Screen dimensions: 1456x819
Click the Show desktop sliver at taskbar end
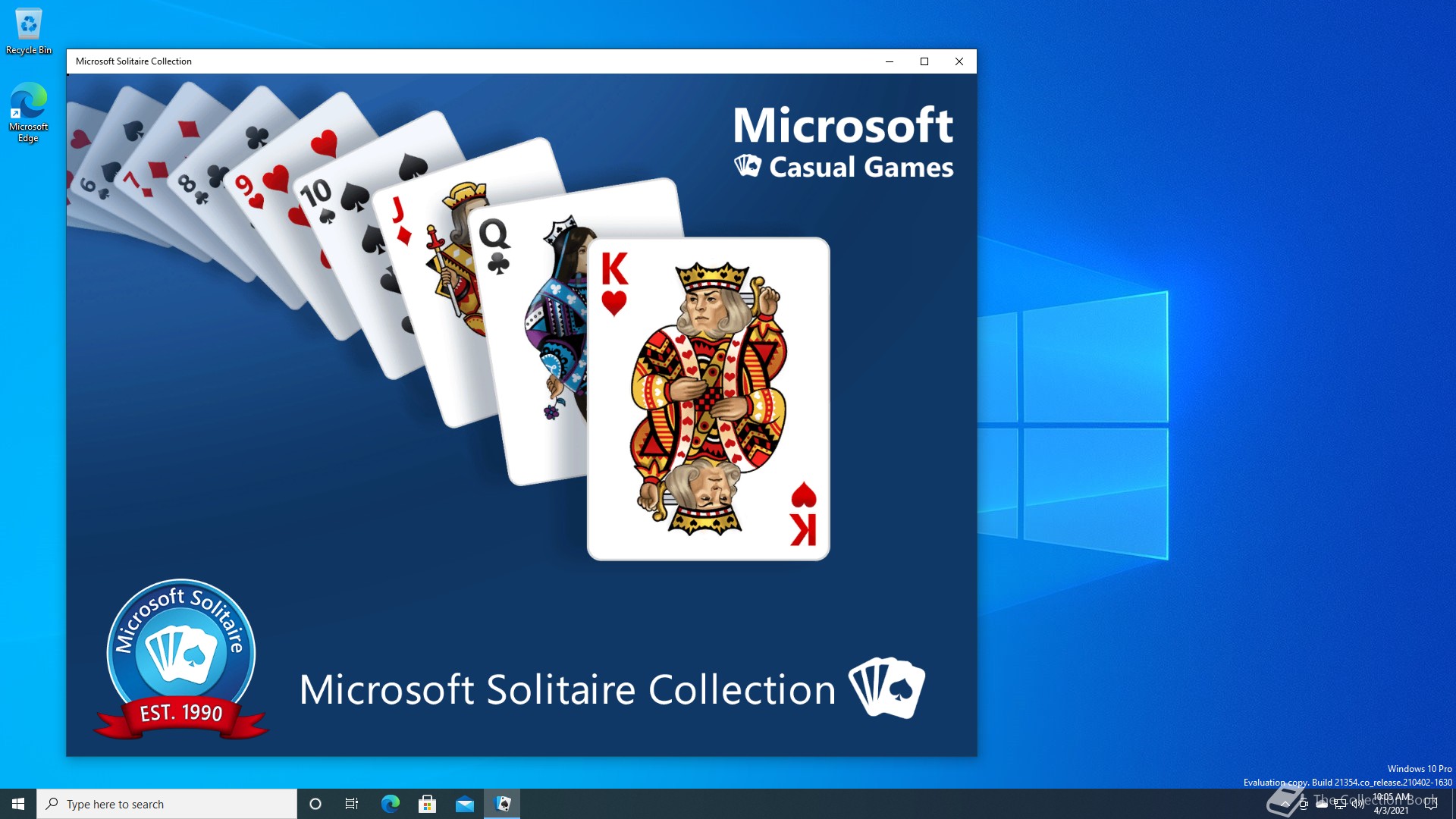[x=1453, y=804]
